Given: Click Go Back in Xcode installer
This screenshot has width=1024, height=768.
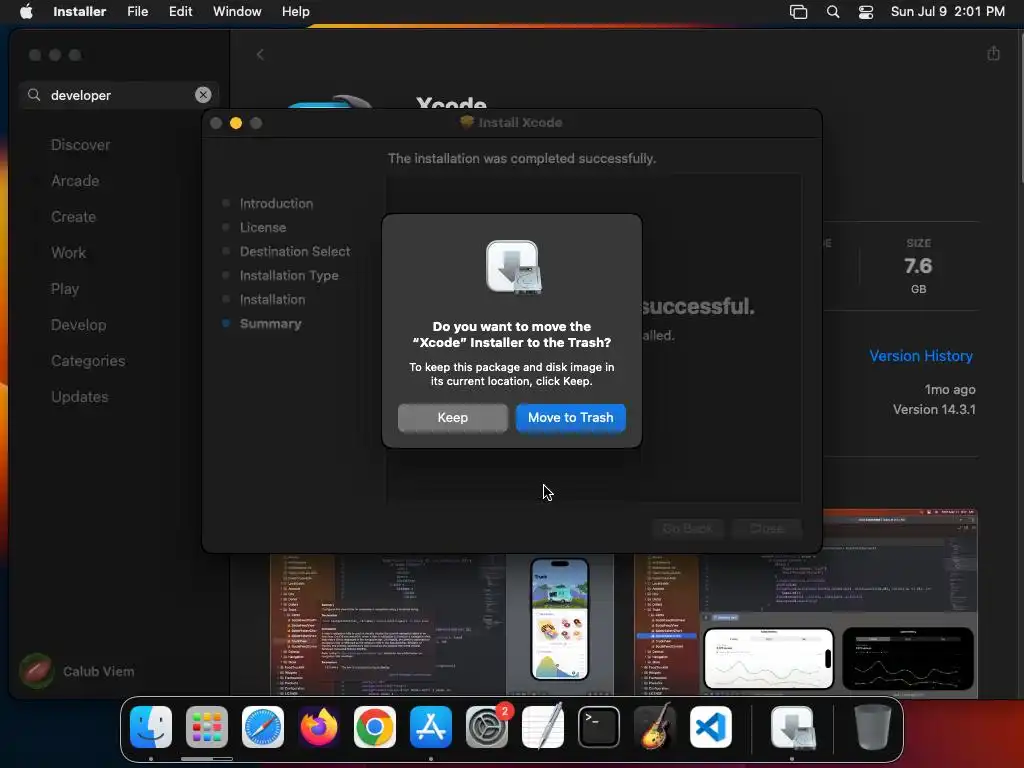Looking at the screenshot, I should tap(687, 528).
